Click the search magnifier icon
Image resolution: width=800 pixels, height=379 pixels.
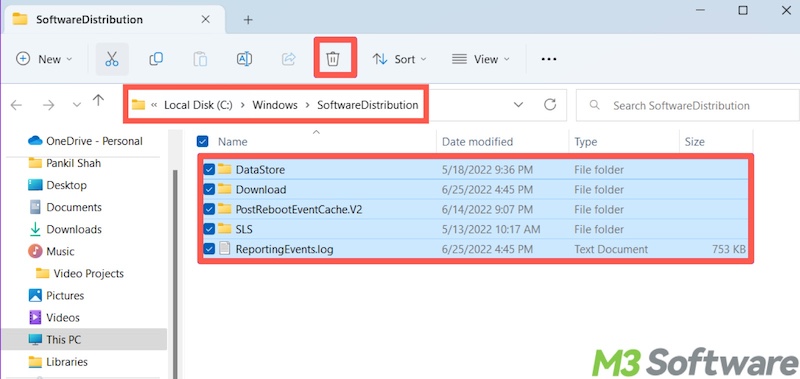tap(594, 105)
